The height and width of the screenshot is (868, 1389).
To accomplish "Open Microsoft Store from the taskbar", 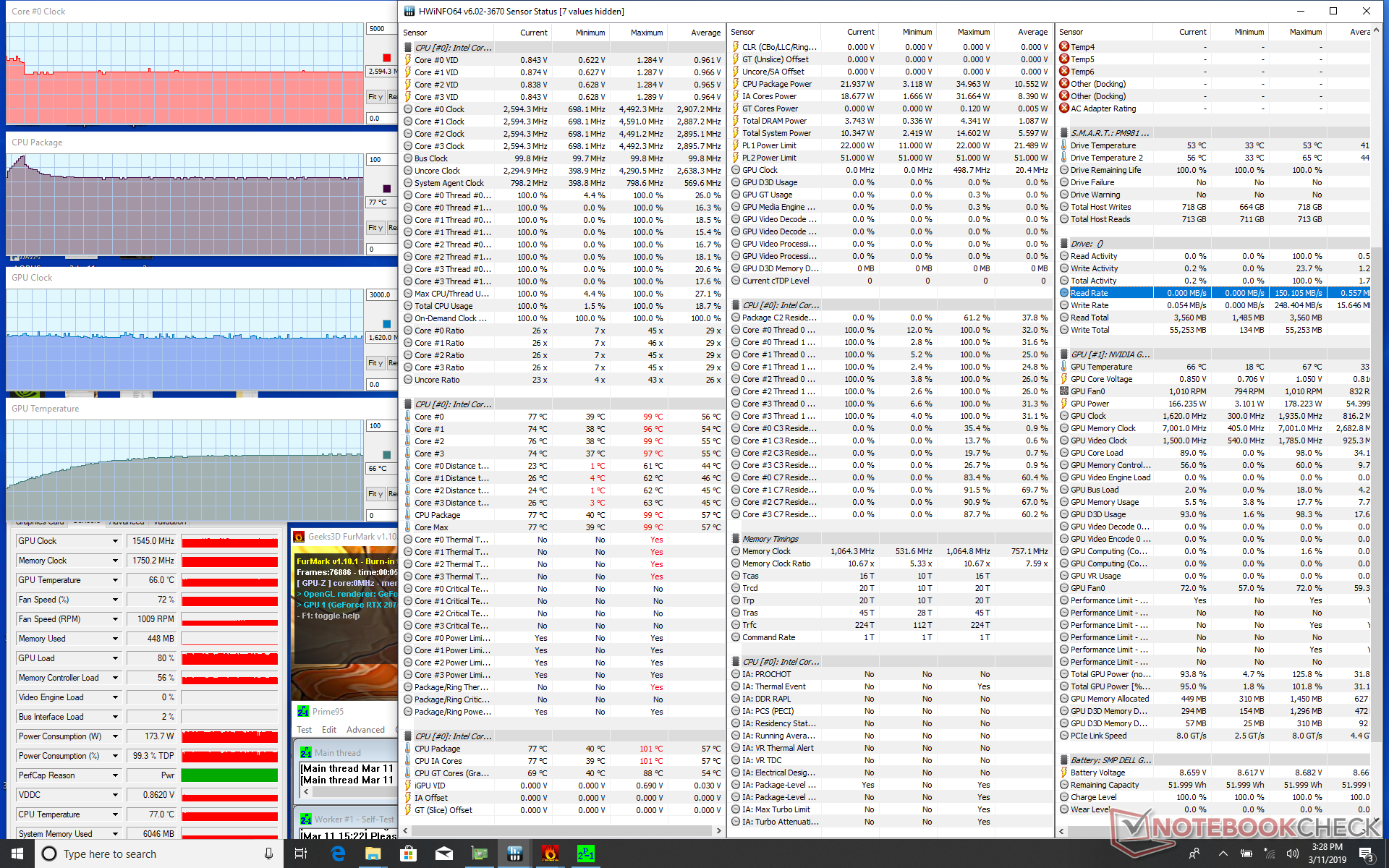I will pyautogui.click(x=408, y=854).
